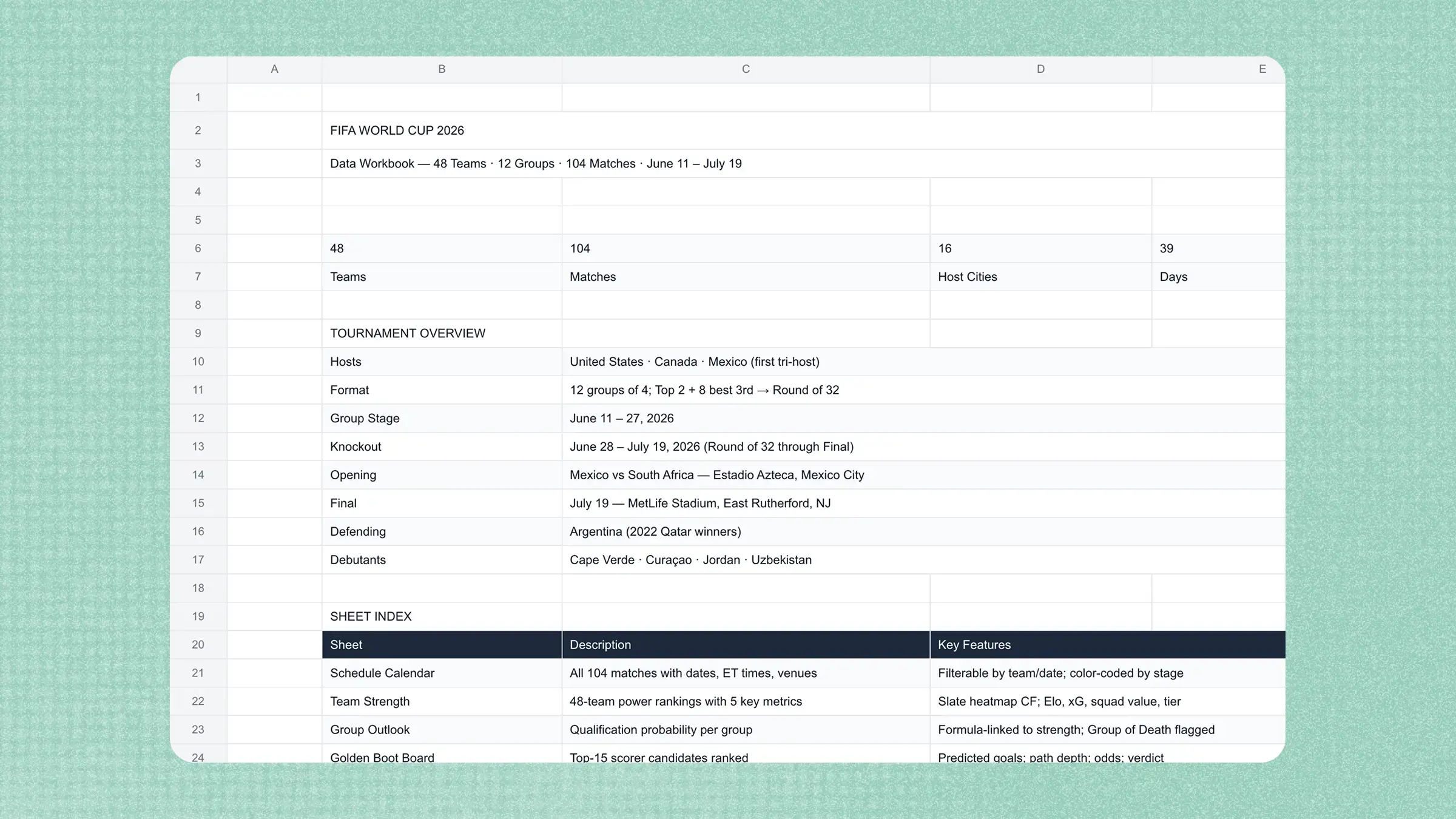Click the 'Knockout' row label

442,447
